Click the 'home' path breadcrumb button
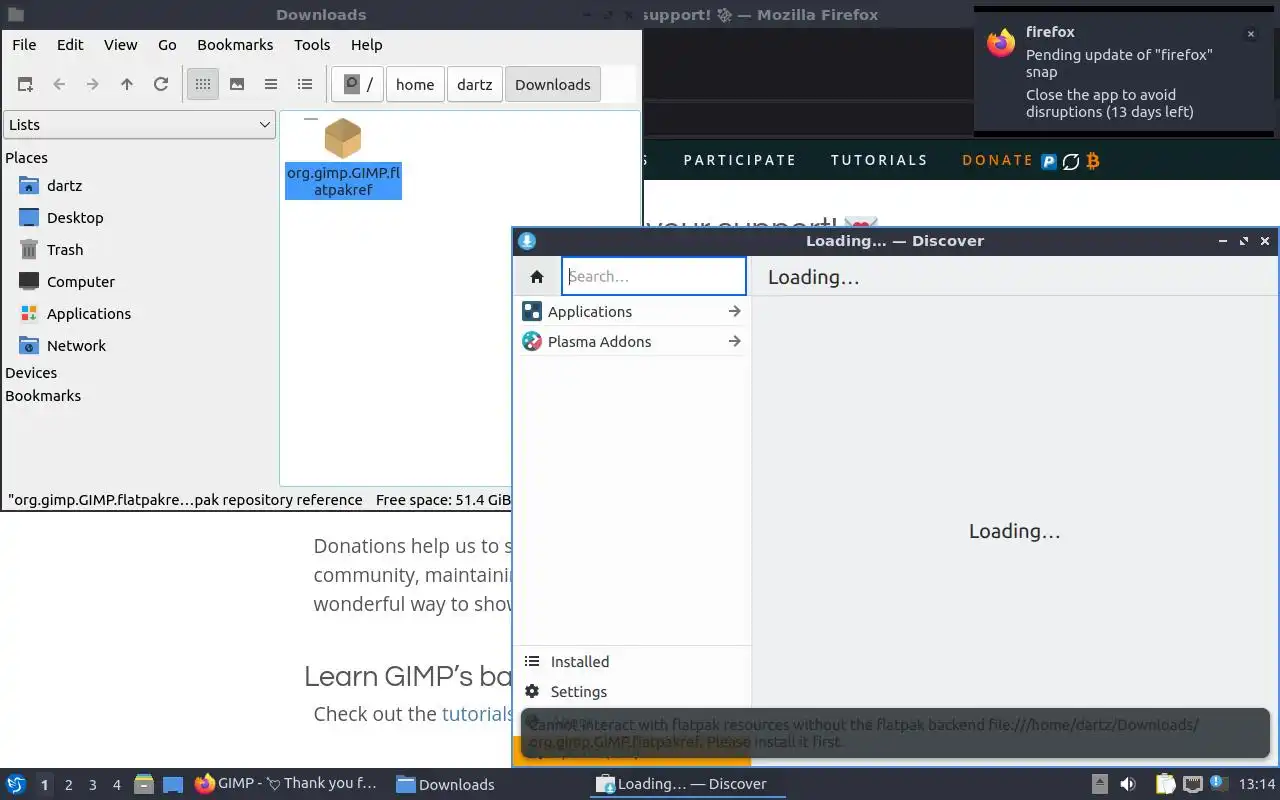 [x=415, y=85]
